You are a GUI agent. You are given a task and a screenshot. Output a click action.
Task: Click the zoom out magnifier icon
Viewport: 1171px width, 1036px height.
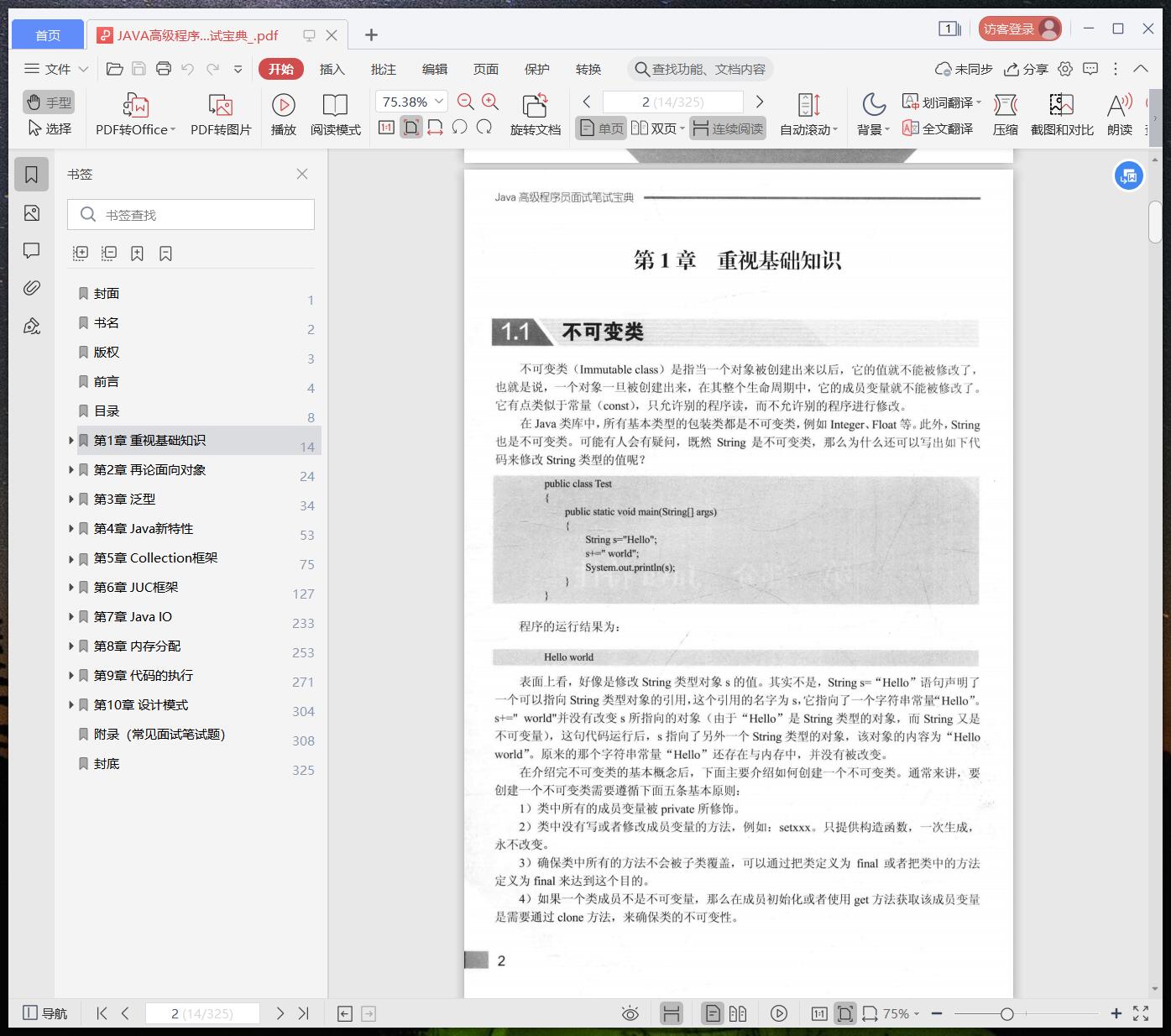(x=466, y=102)
